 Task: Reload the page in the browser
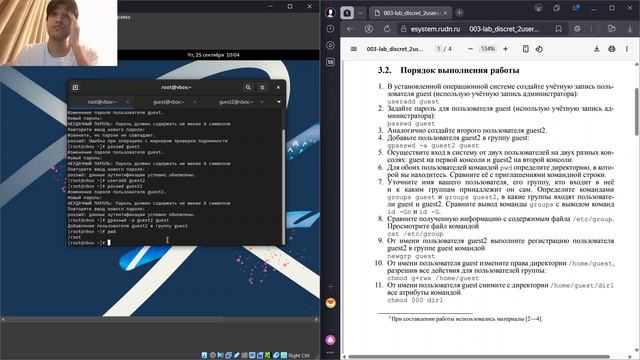pyautogui.click(x=387, y=29)
